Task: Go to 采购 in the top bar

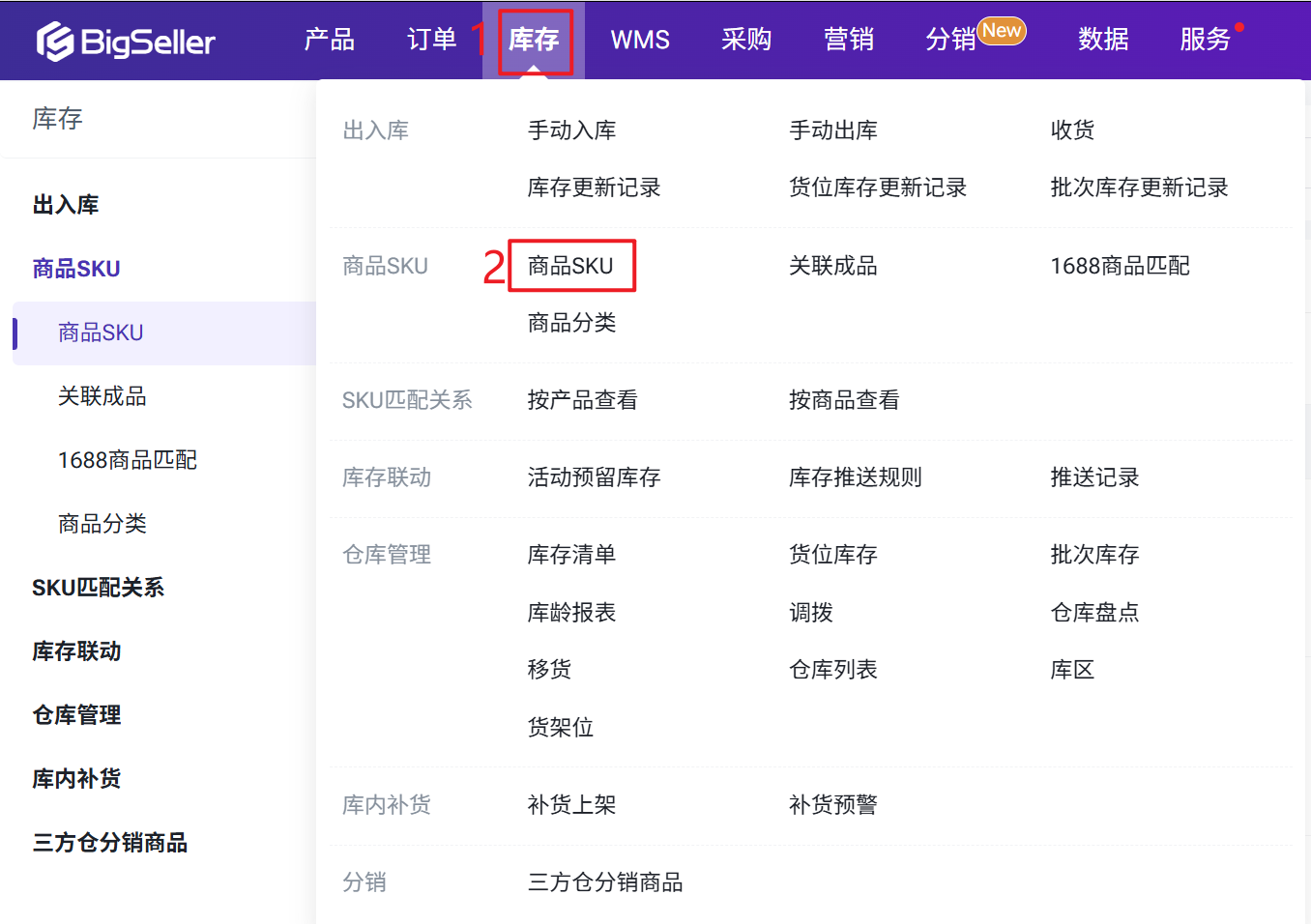Action: click(745, 40)
